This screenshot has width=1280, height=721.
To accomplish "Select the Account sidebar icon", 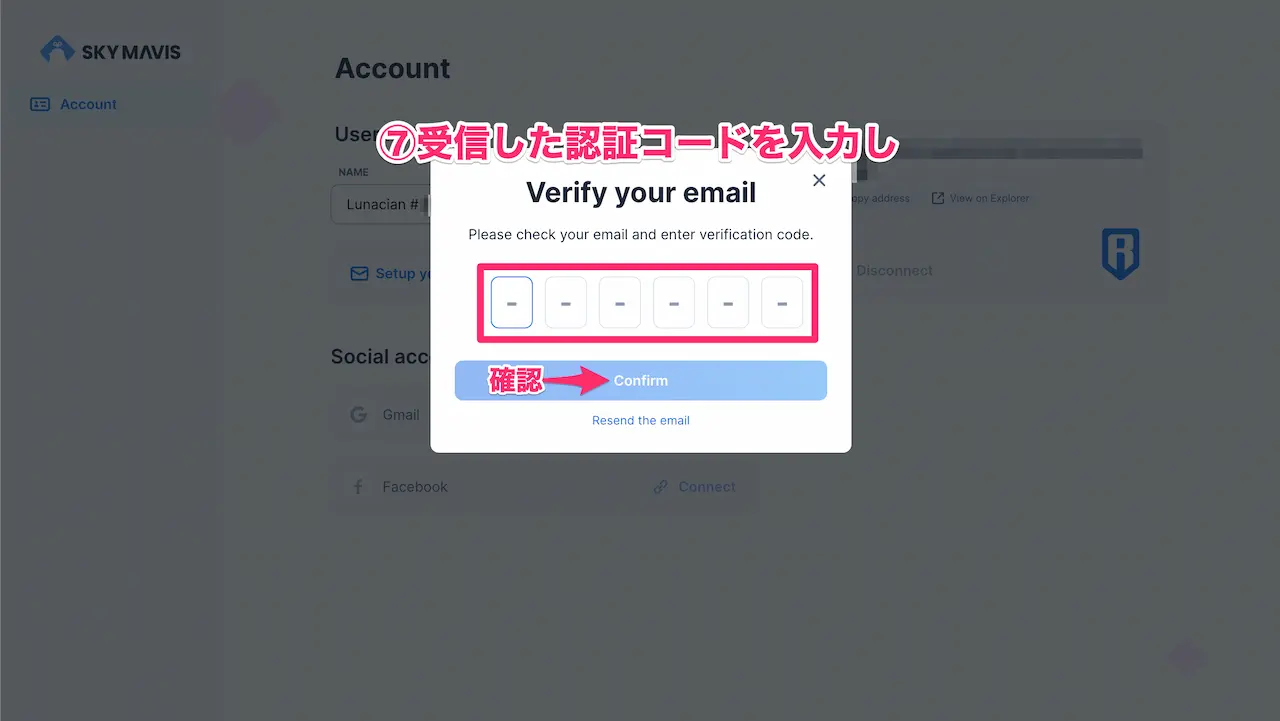I will tap(40, 104).
